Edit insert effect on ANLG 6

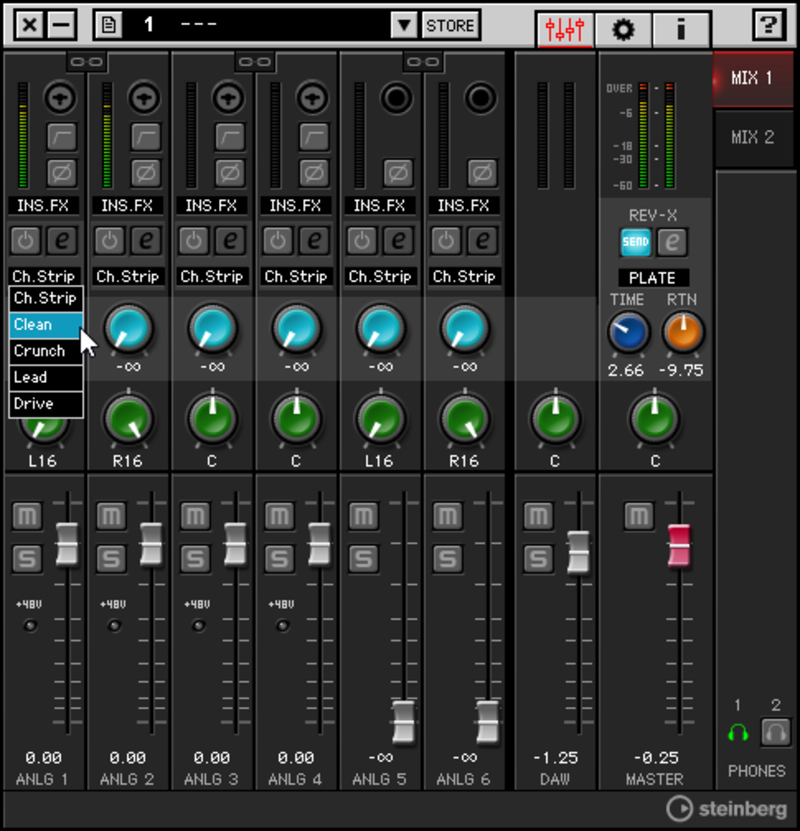[x=482, y=241]
